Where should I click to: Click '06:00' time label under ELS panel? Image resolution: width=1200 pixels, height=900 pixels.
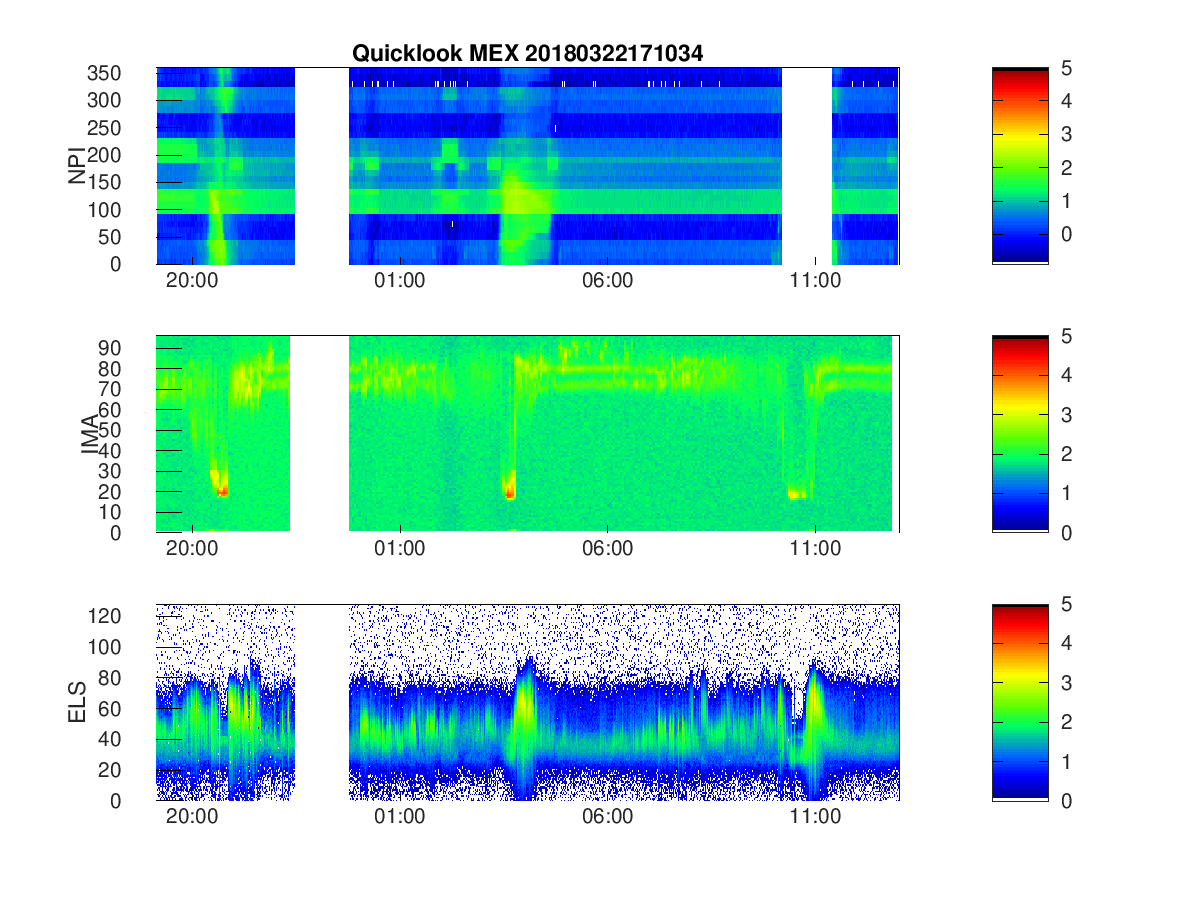click(x=608, y=818)
